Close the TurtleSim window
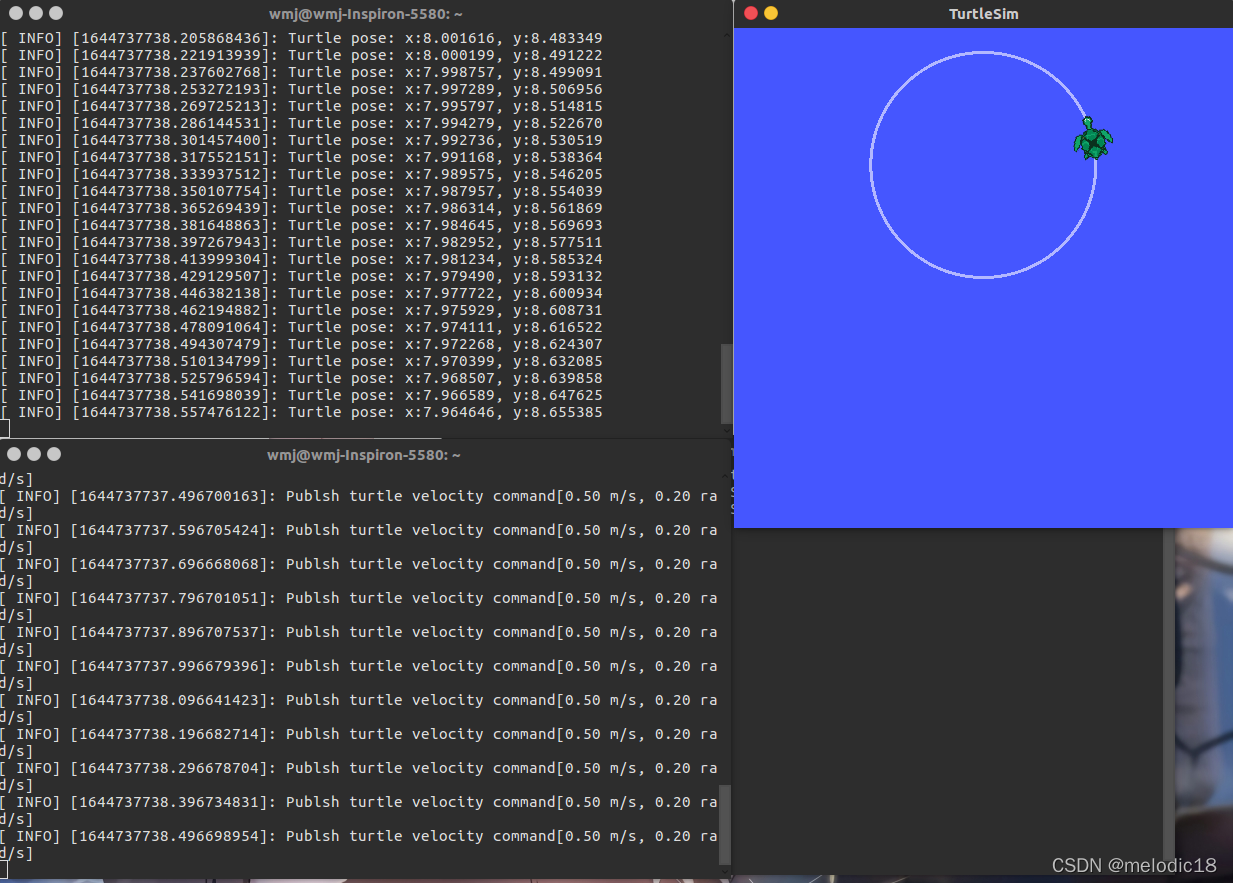The image size is (1233, 883). click(751, 13)
